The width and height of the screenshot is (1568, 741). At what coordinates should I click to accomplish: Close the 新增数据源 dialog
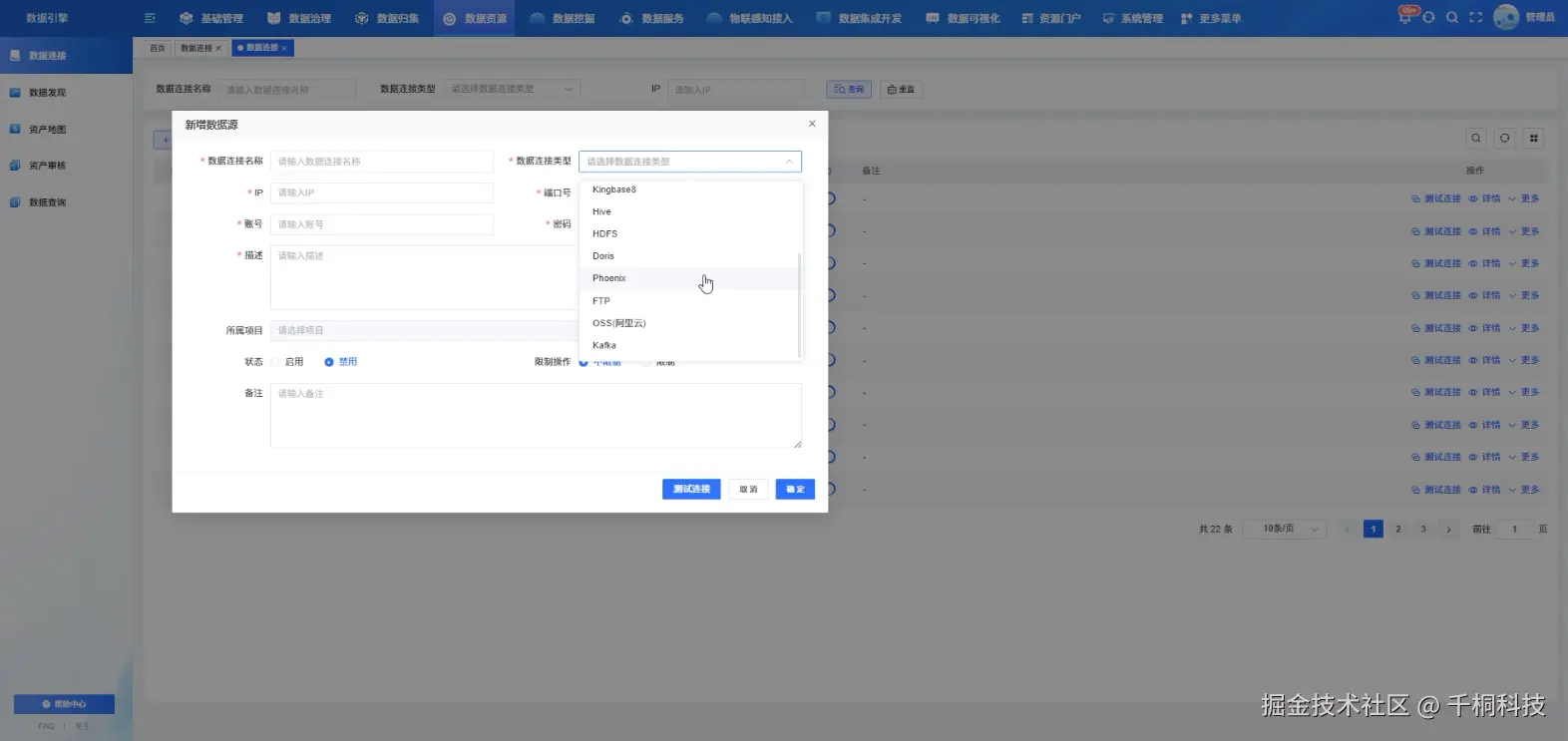click(x=812, y=124)
